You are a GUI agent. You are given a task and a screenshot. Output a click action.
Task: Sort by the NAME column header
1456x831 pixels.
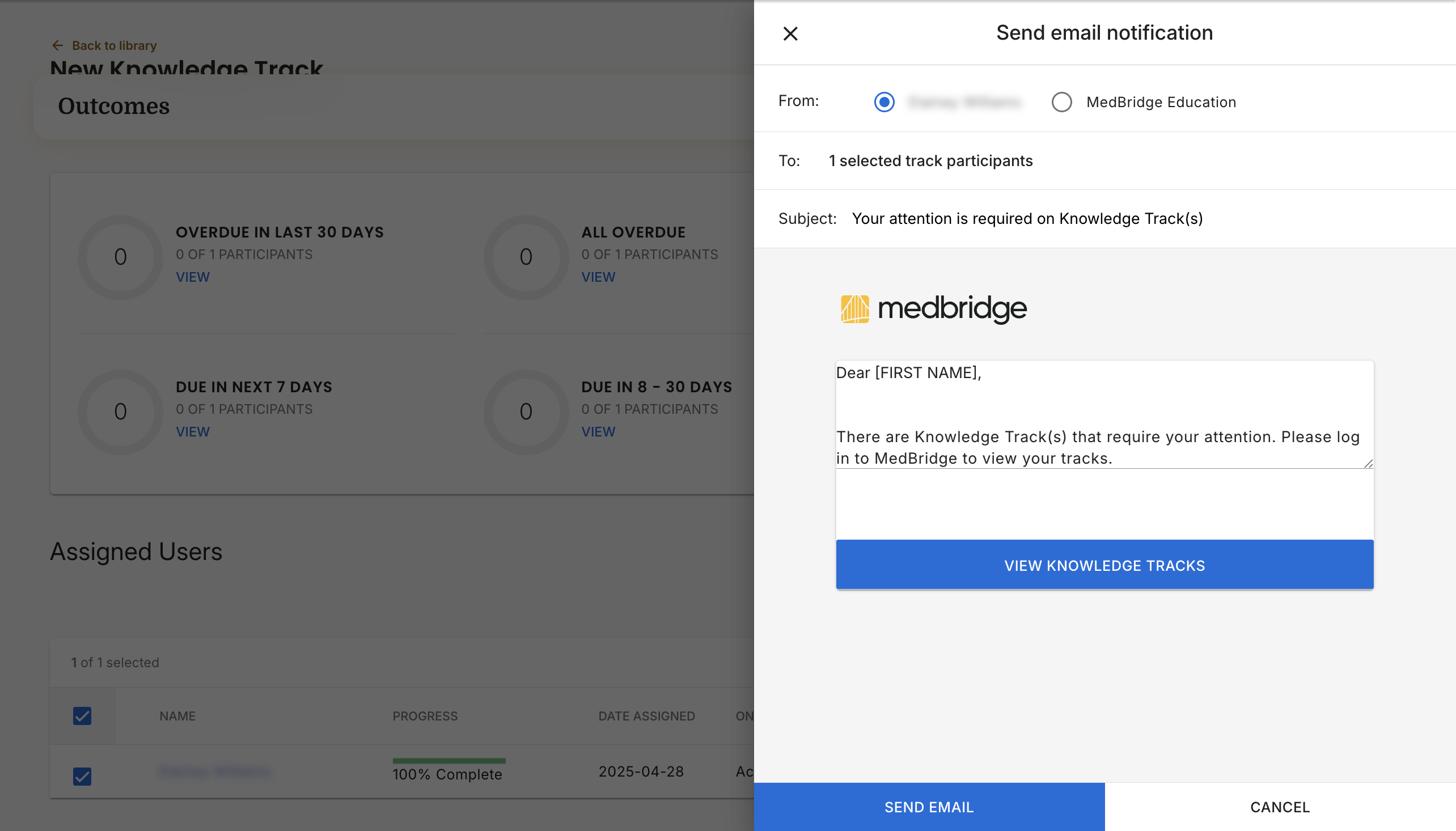[x=177, y=716]
